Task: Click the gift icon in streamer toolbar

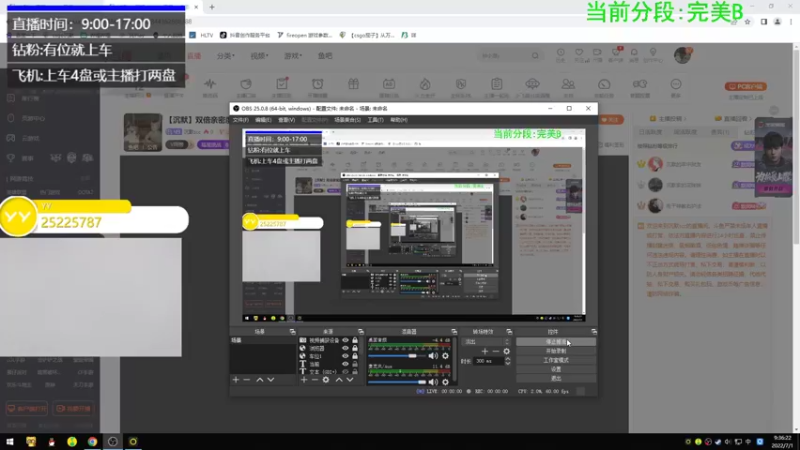Action: [354, 84]
